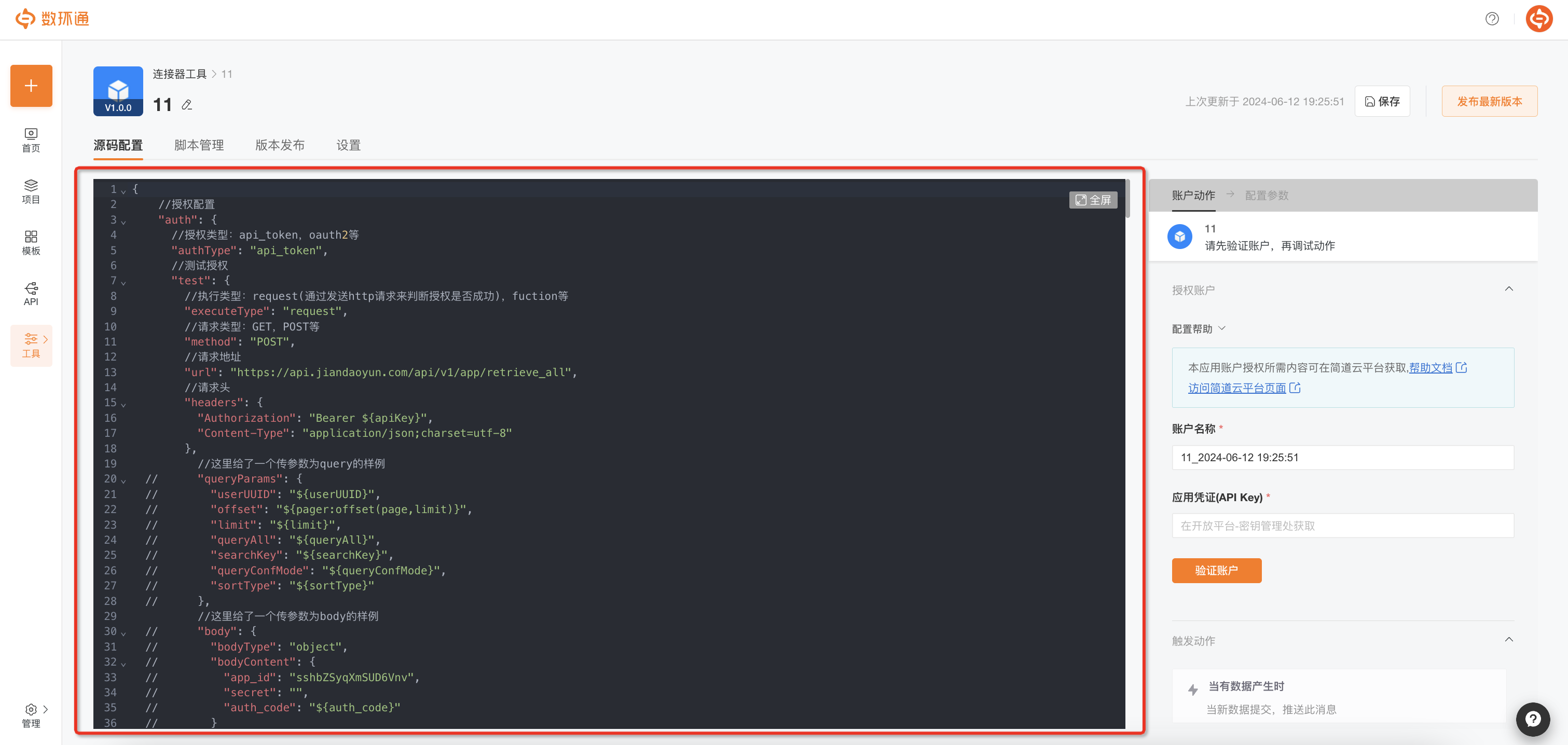Switch to 设置 tab
This screenshot has width=1568, height=745.
[x=349, y=145]
